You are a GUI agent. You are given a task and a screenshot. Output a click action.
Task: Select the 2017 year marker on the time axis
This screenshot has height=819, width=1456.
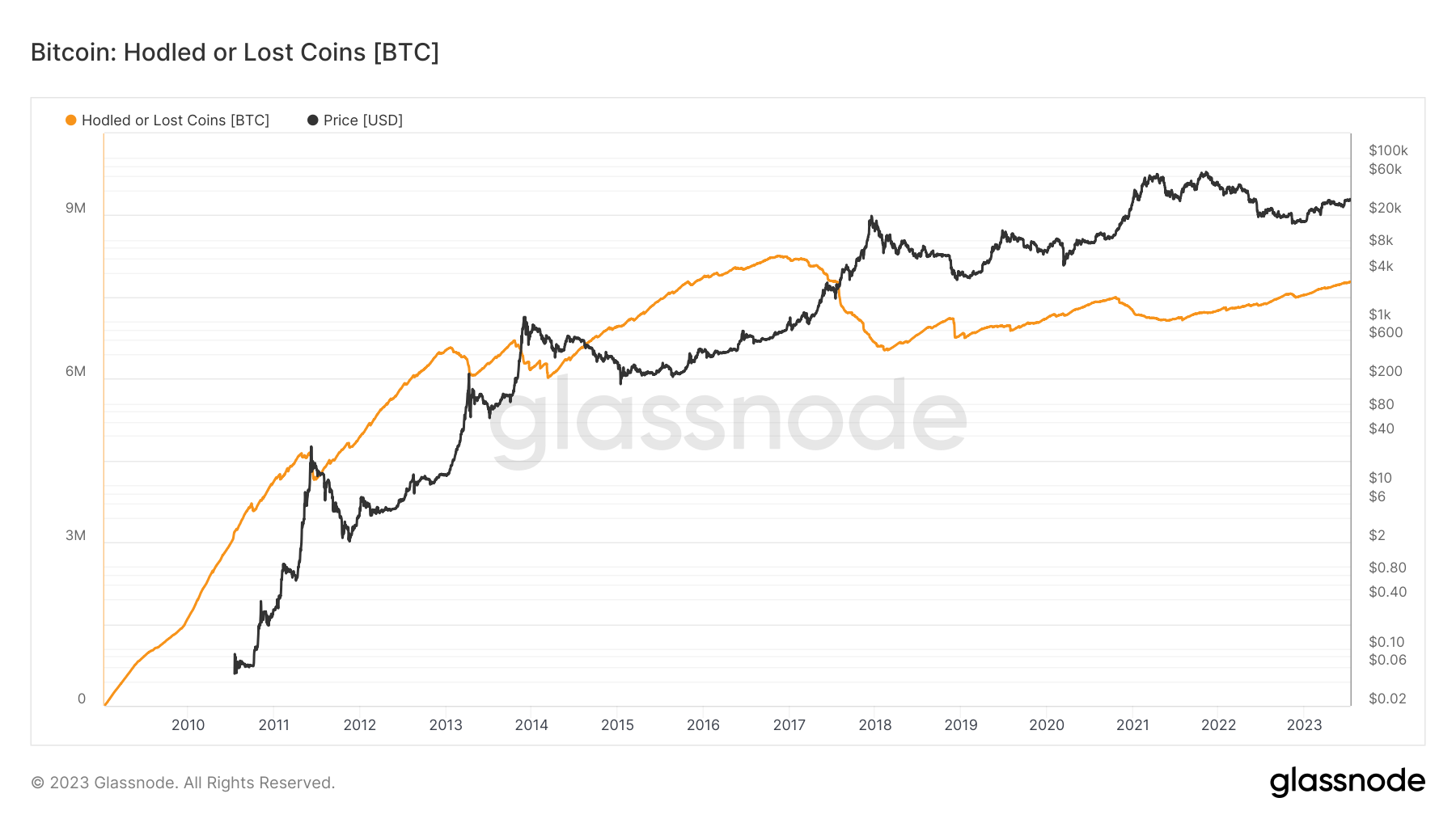[789, 725]
